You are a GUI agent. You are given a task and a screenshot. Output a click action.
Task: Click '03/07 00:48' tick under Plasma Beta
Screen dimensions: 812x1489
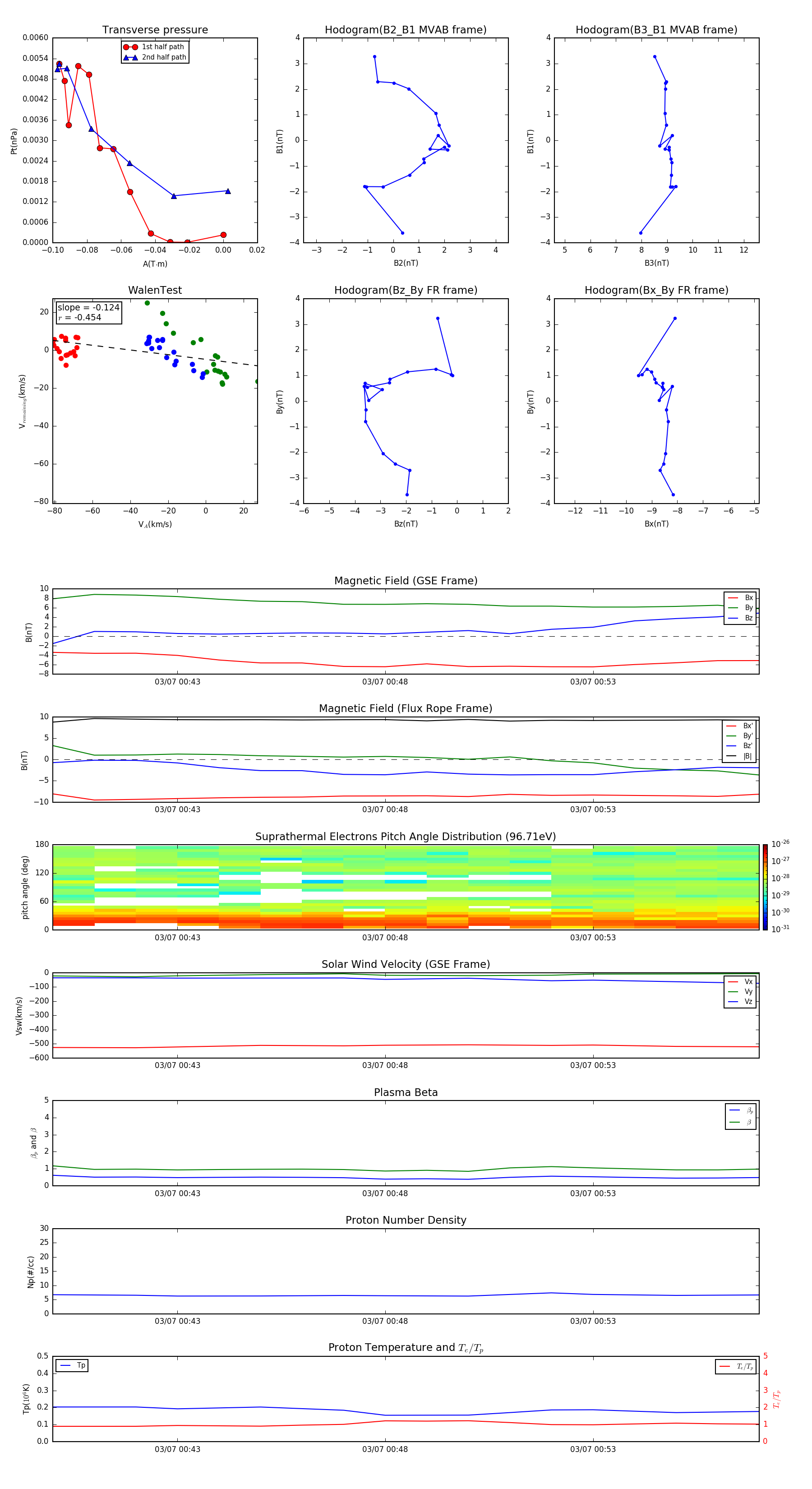tap(385, 1193)
